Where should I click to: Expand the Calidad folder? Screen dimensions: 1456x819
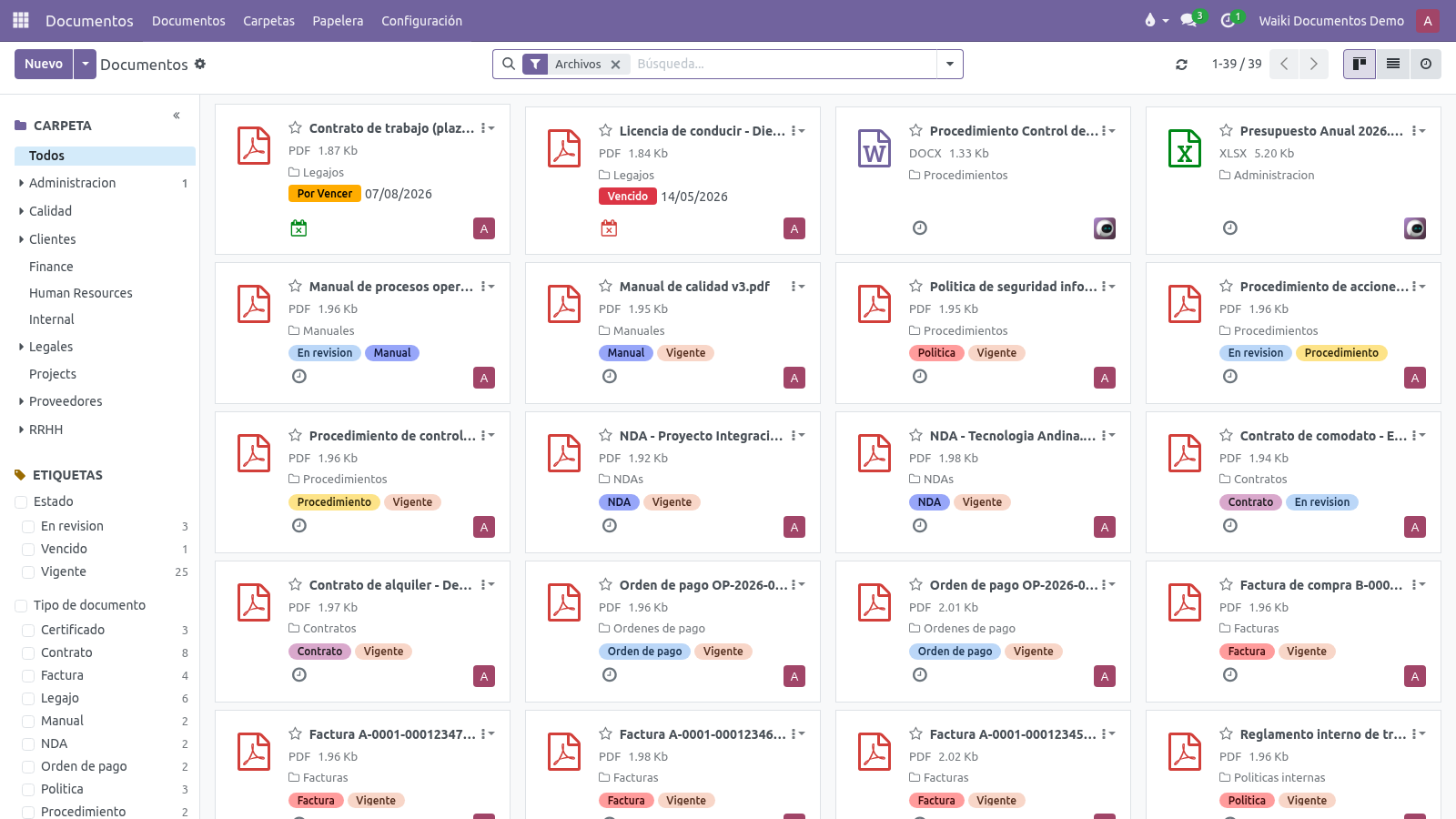coord(21,211)
